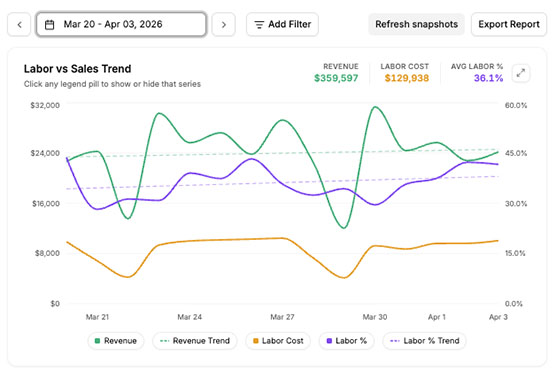
Task: Advance to next date range with right chevron
Action: 223,24
